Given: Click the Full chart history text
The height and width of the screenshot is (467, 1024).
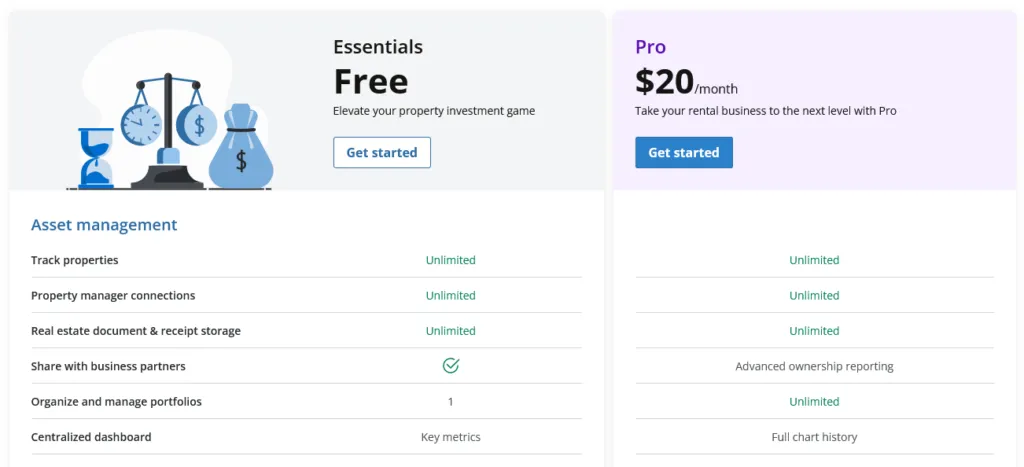Looking at the screenshot, I should (x=814, y=437).
